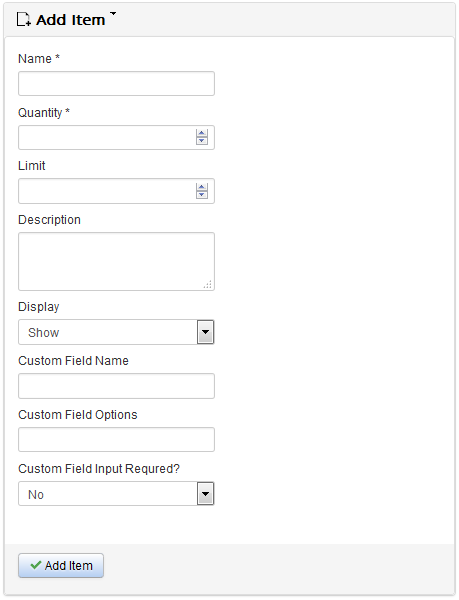Click the Add Item page icon in header
Image resolution: width=459 pixels, height=600 pixels.
coord(24,20)
